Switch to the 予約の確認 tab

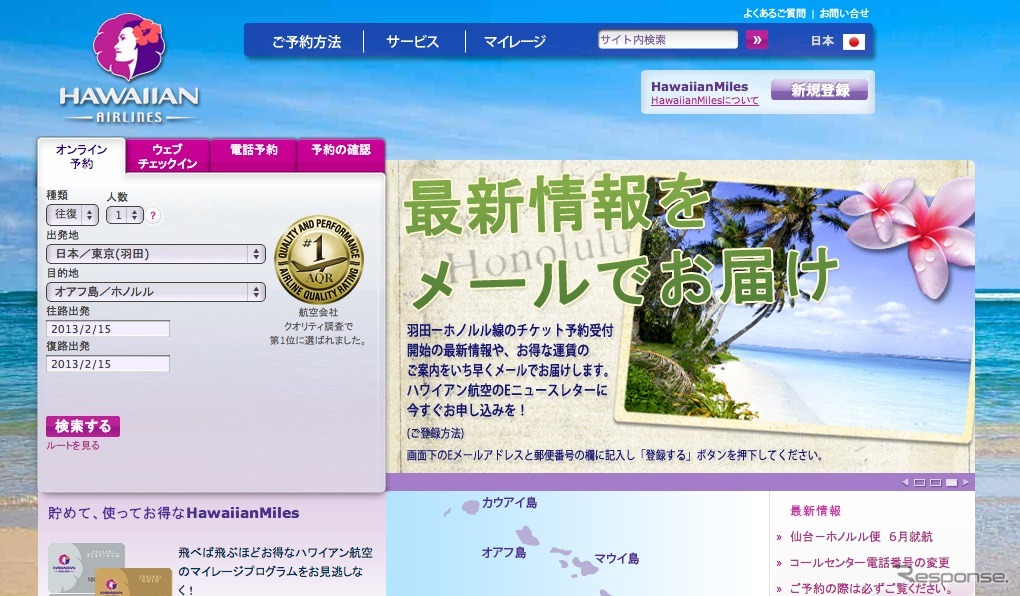pos(341,156)
